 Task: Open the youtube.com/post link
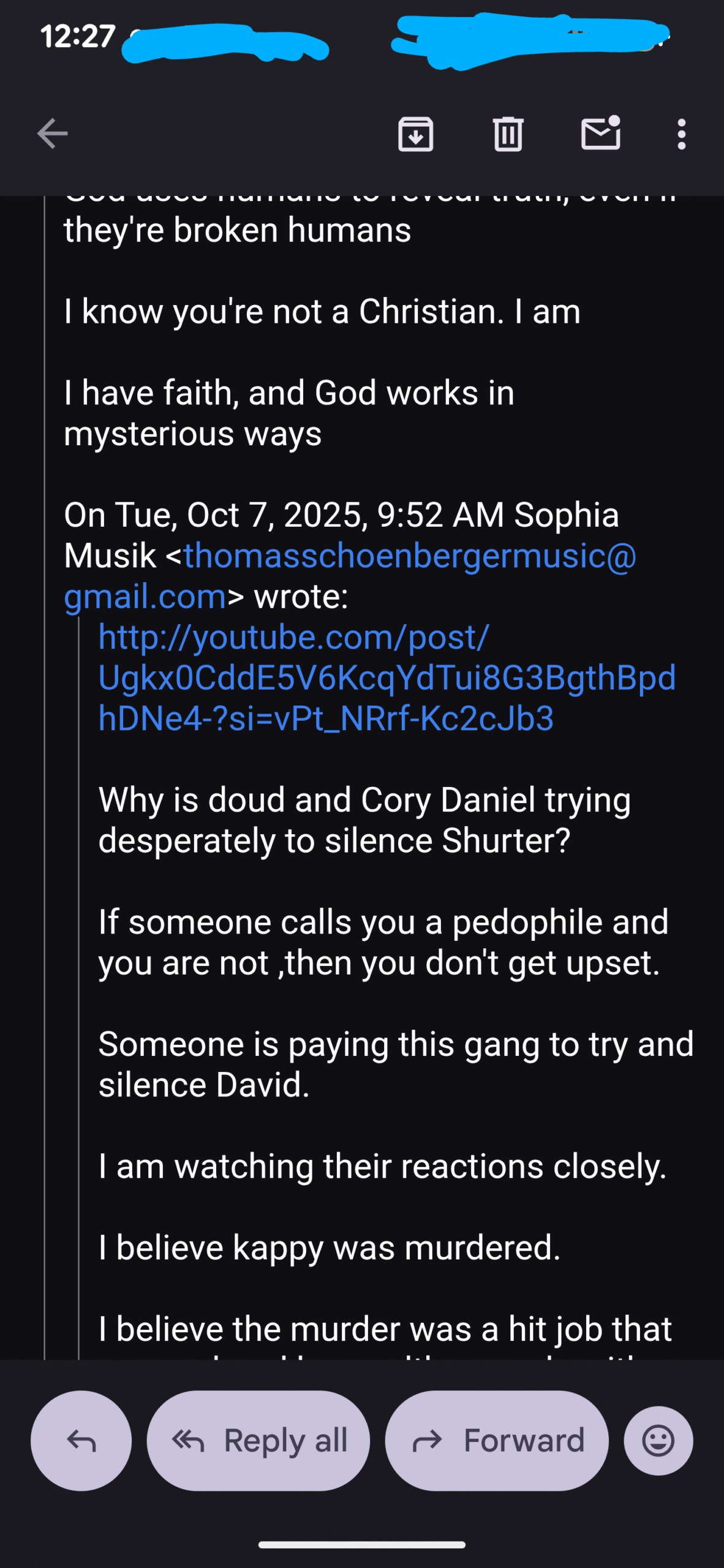pyautogui.click(x=387, y=677)
